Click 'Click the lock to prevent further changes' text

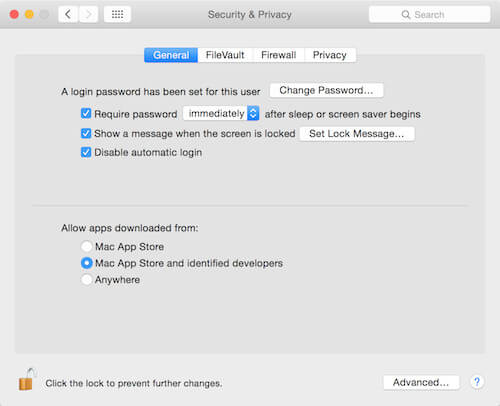pos(134,383)
